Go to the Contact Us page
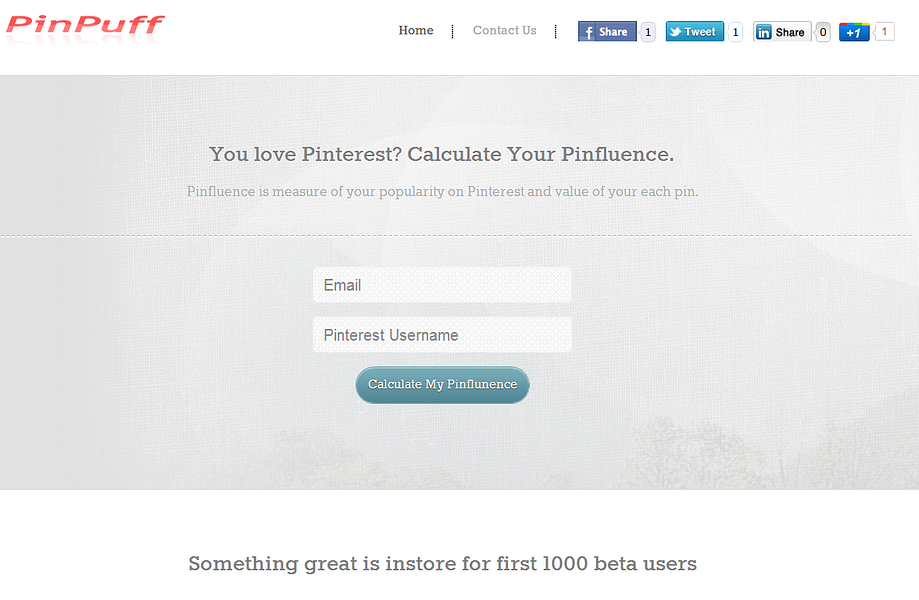 pyautogui.click(x=504, y=31)
